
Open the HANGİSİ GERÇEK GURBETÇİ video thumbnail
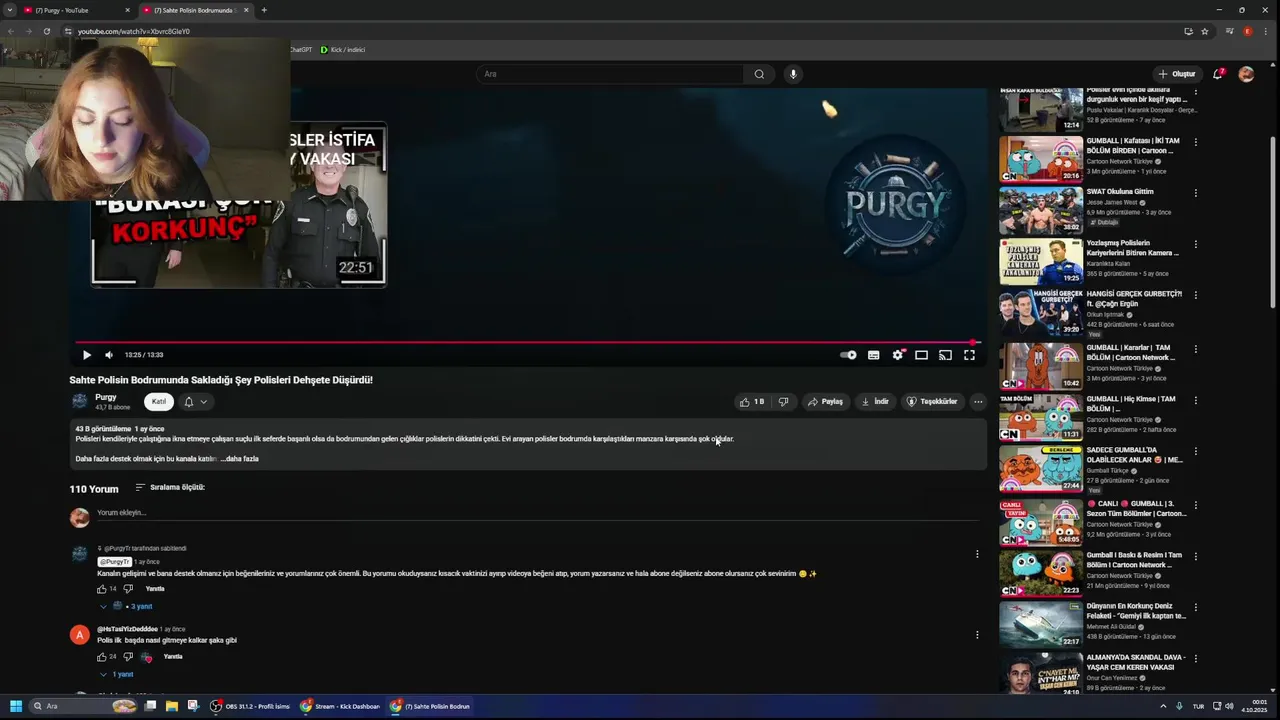(1041, 312)
